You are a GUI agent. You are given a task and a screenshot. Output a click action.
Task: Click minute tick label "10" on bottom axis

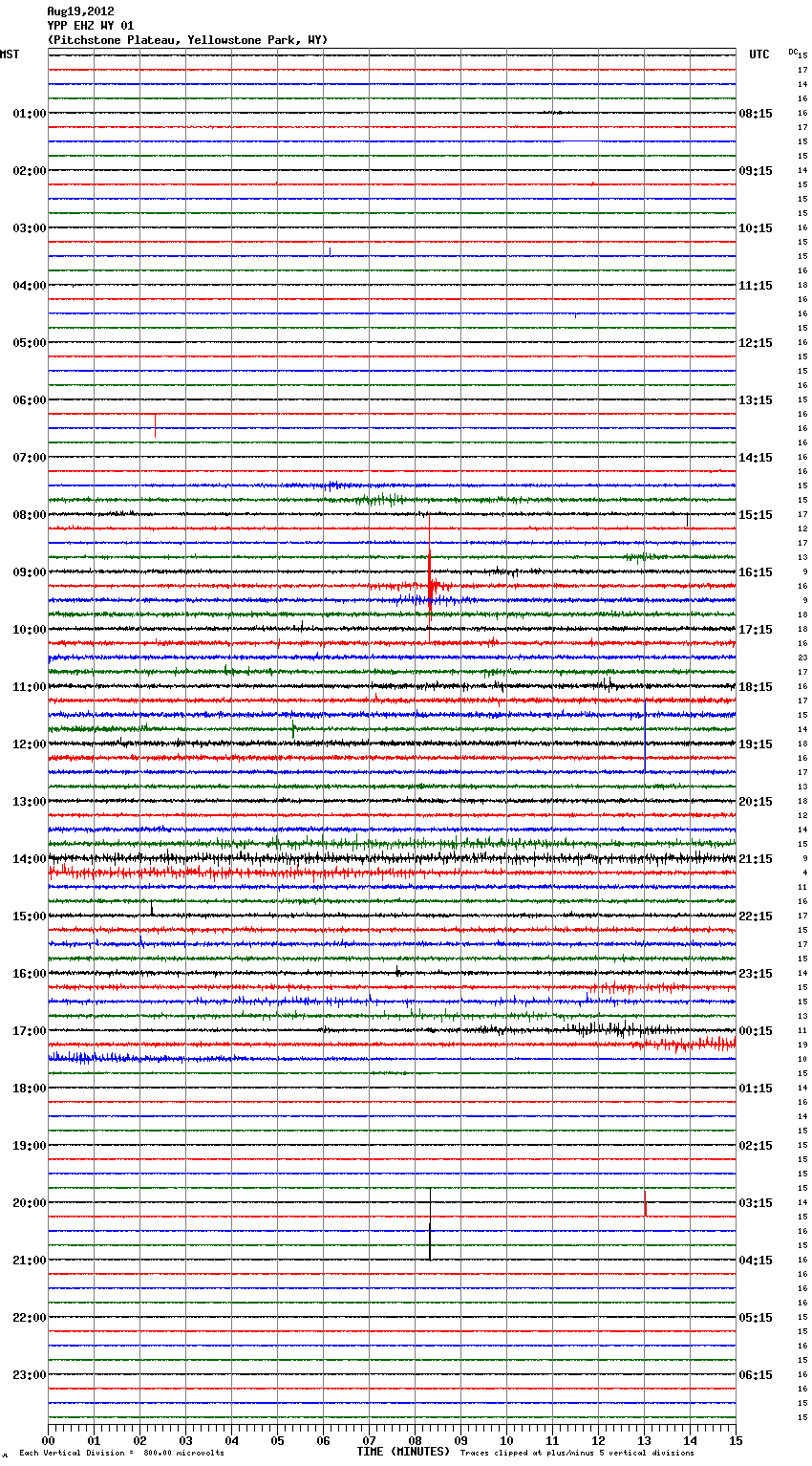(x=506, y=1440)
